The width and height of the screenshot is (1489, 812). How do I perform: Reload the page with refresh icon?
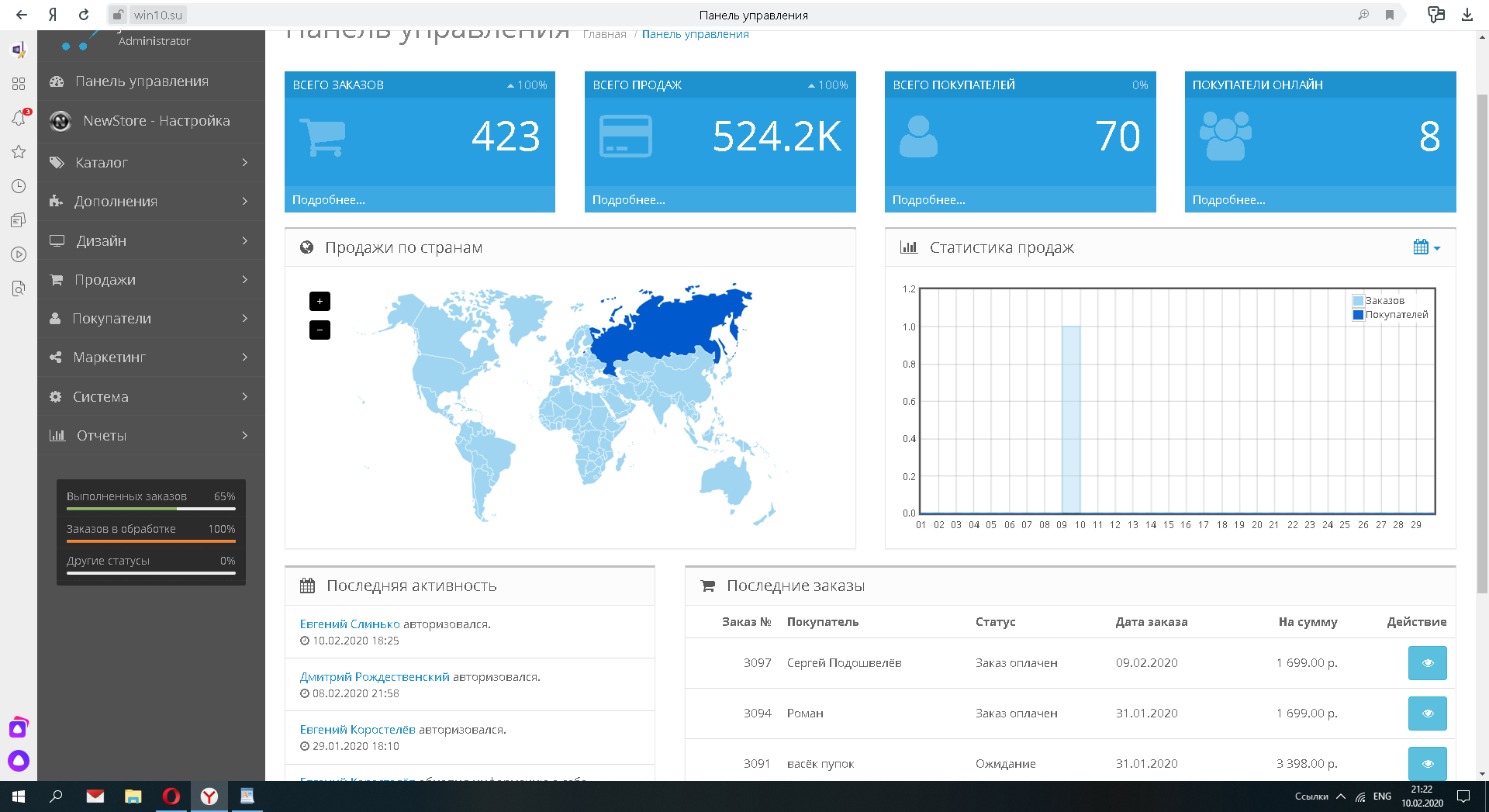coord(84,15)
